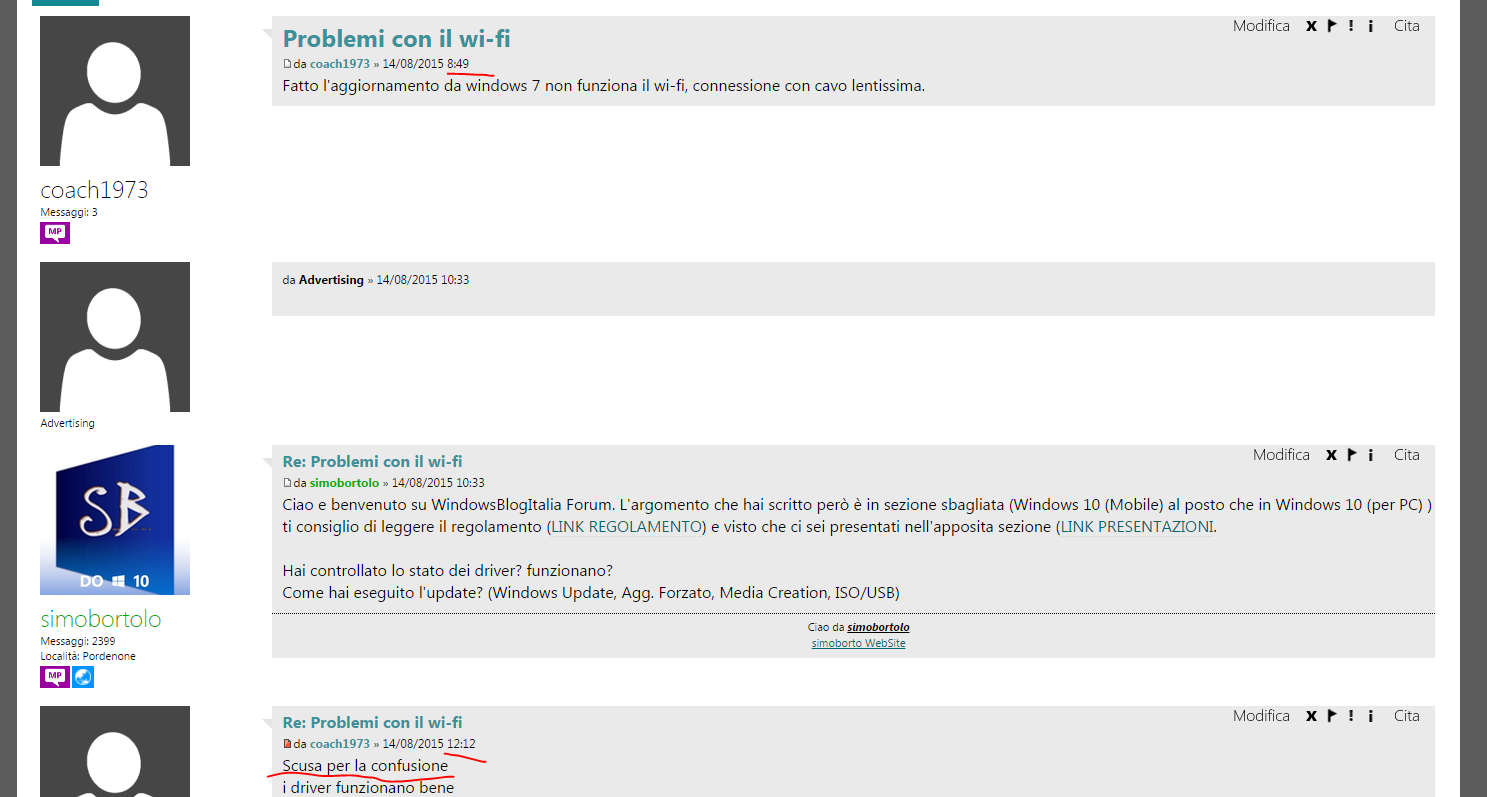Click text 'Scusa per la confusione'
Screen dimensions: 1487x797
[365, 766]
